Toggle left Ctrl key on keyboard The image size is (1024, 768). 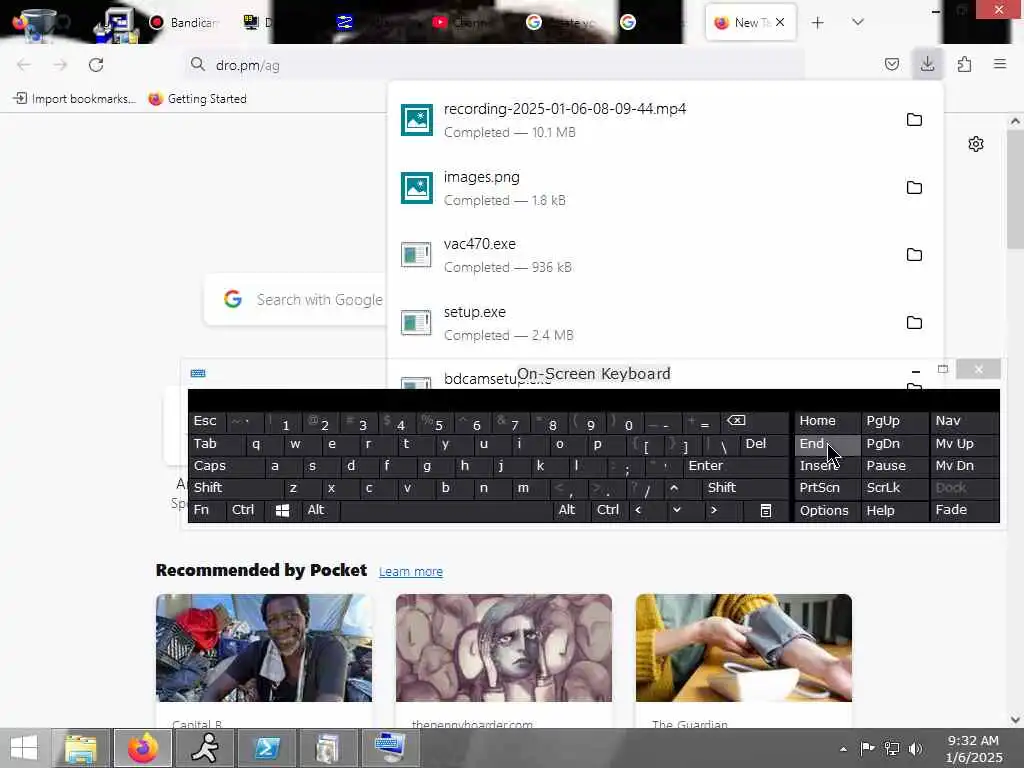(x=245, y=510)
